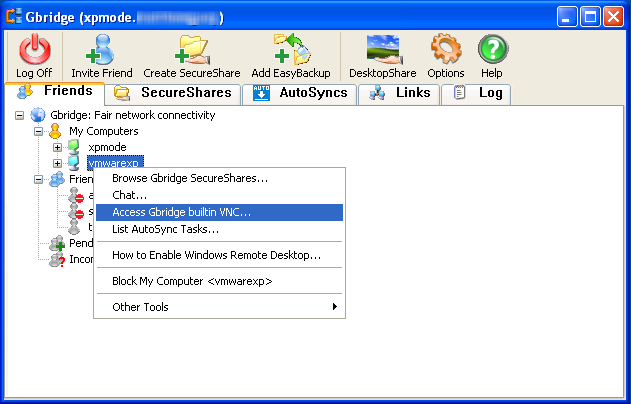Click the Log Off power icon

tap(35, 49)
